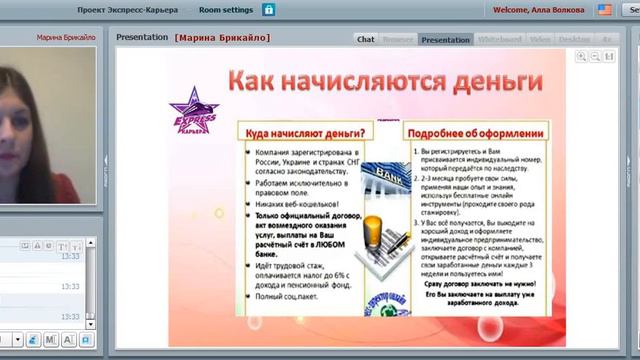Reset slide to 1:1 size

pyautogui.click(x=609, y=57)
